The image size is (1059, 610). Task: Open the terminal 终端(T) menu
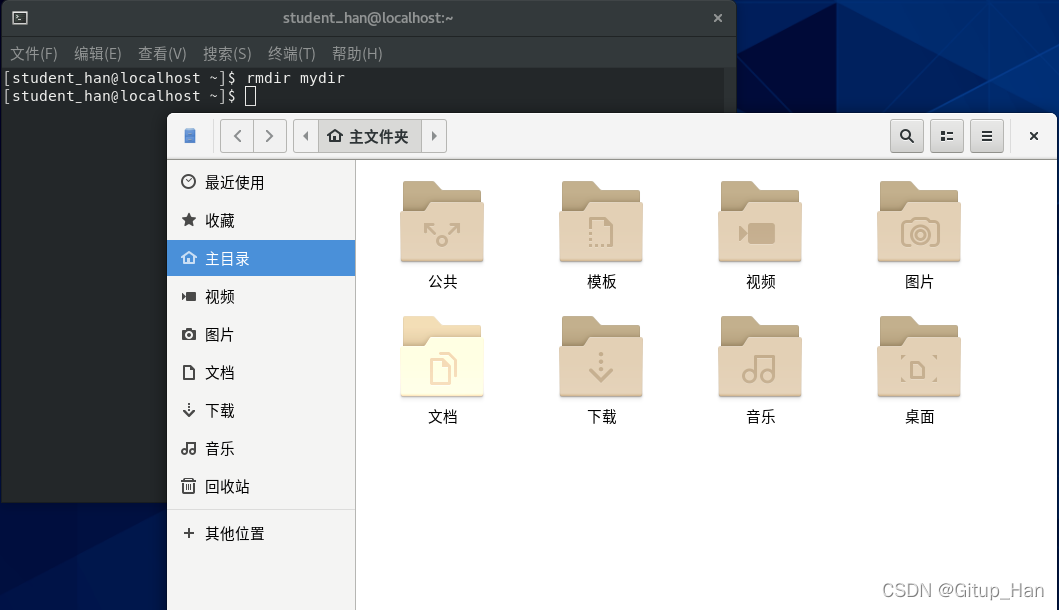click(292, 53)
